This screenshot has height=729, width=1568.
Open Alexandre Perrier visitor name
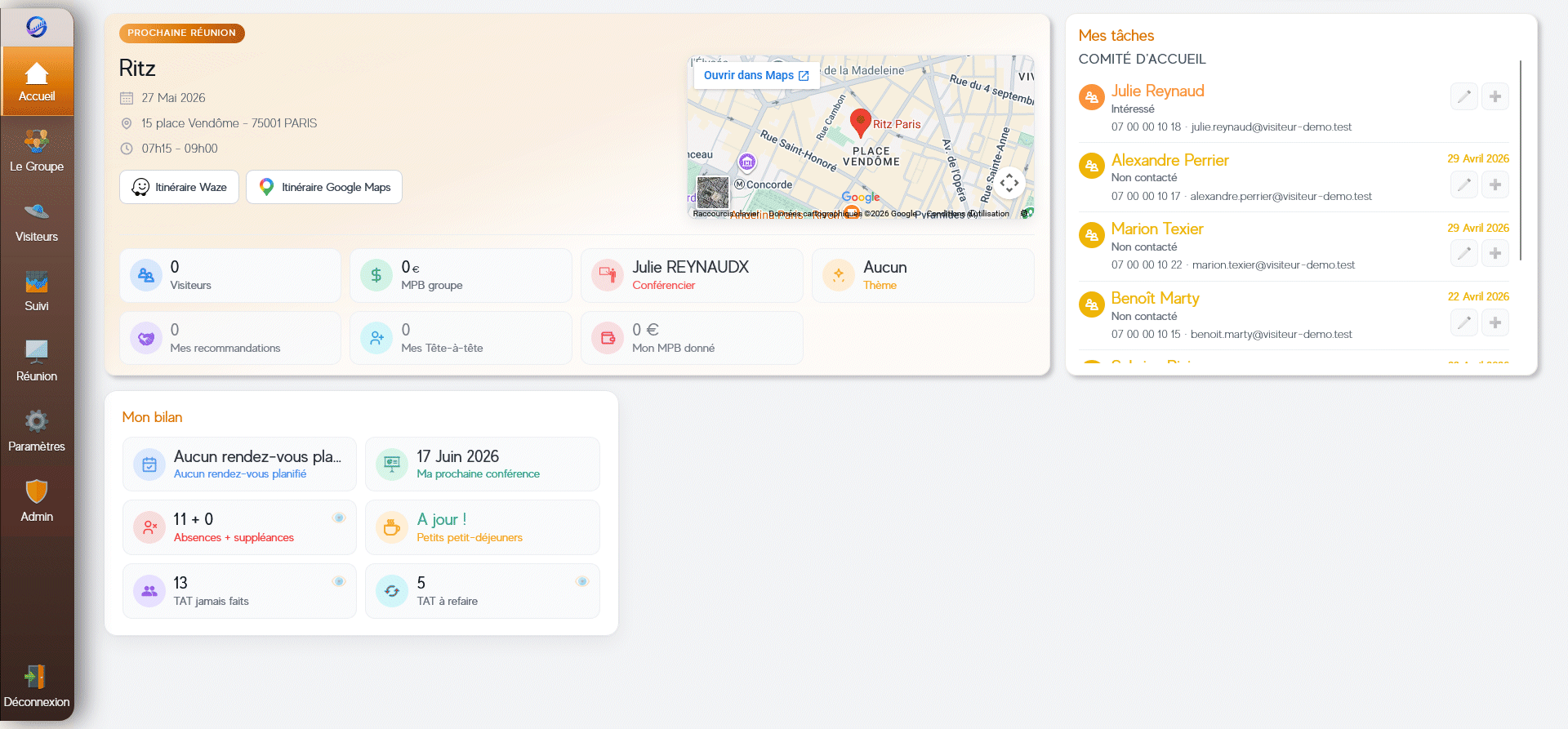click(x=1169, y=160)
